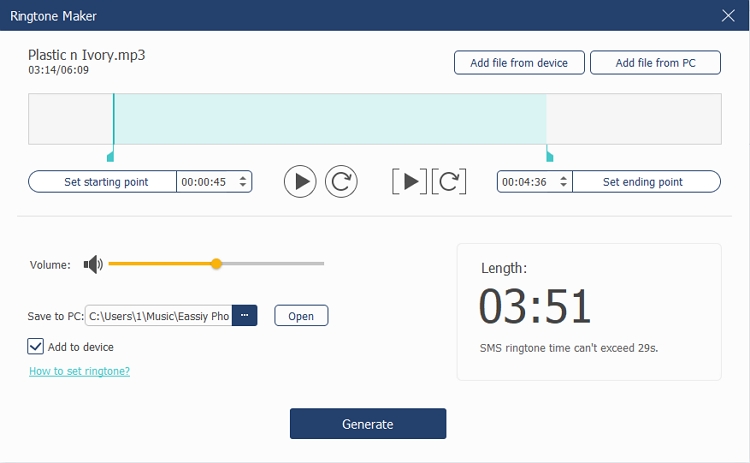Screen dimensions: 750x463
Task: Restart playback with the circular replay icon
Action: click(x=341, y=182)
